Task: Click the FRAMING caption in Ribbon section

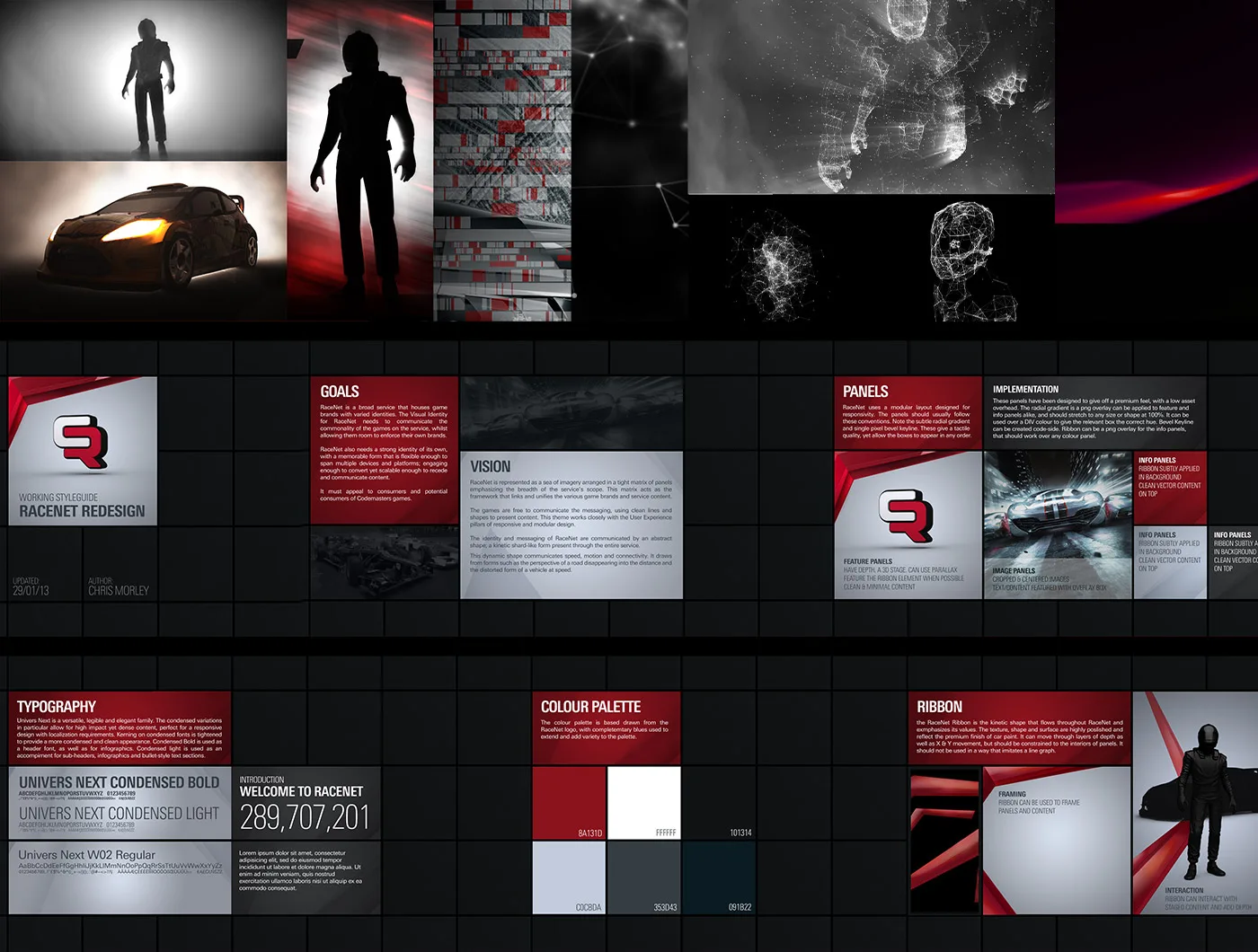Action: pyautogui.click(x=1012, y=794)
